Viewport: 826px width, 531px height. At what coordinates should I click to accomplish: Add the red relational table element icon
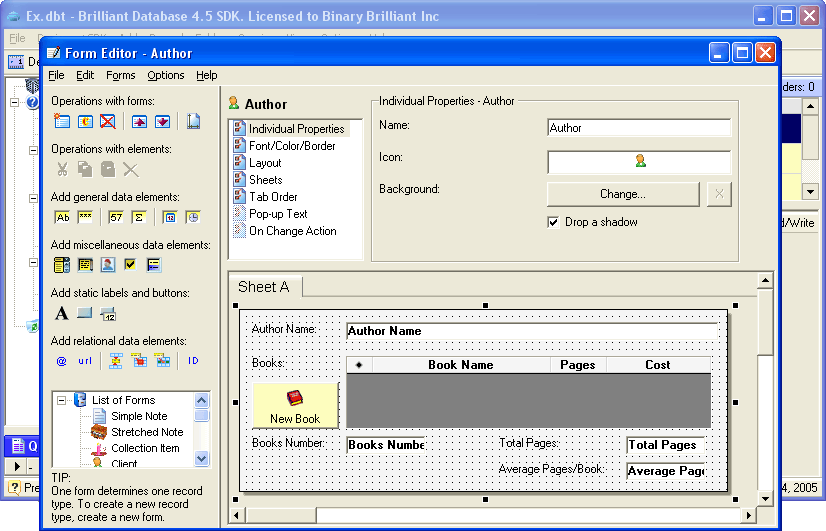point(139,361)
